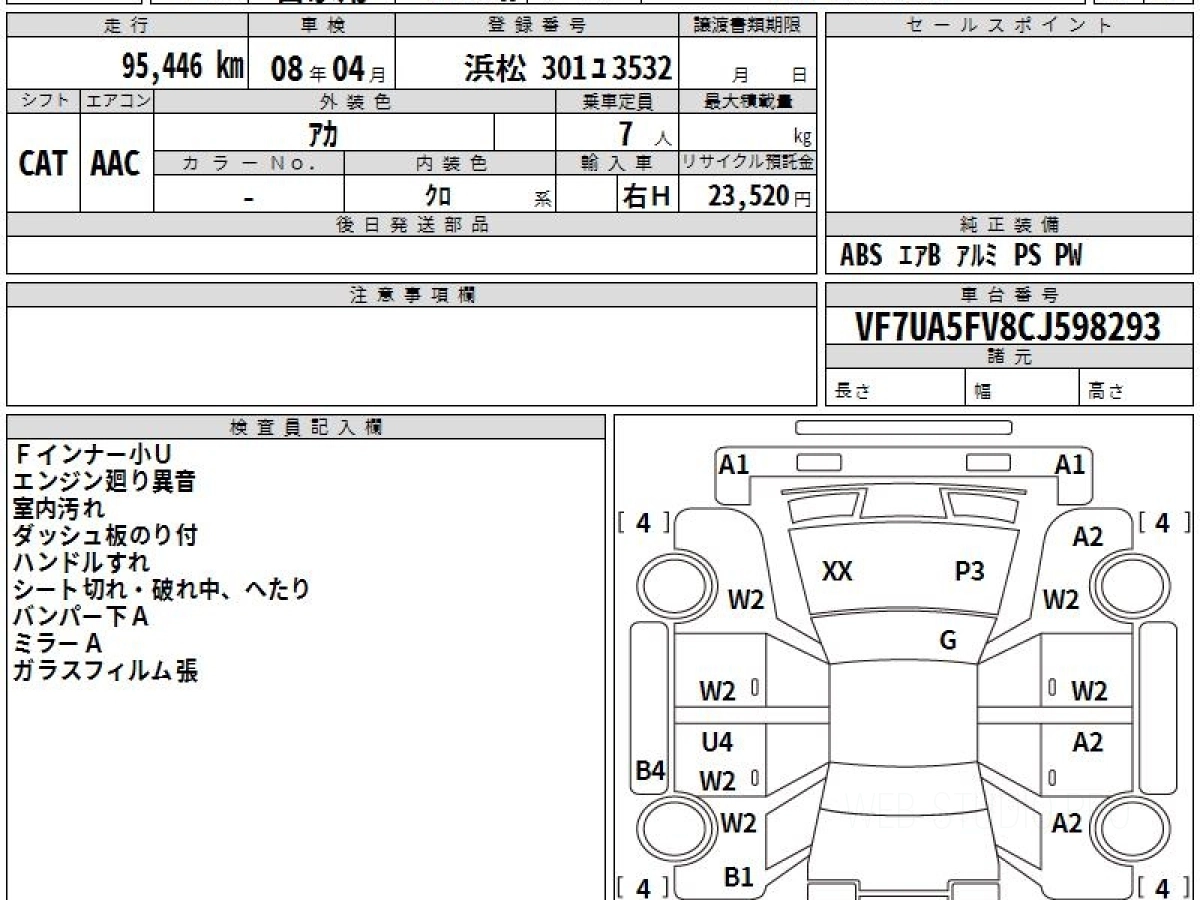Click the 諸元 header
The image size is (1200, 900).
click(1010, 357)
